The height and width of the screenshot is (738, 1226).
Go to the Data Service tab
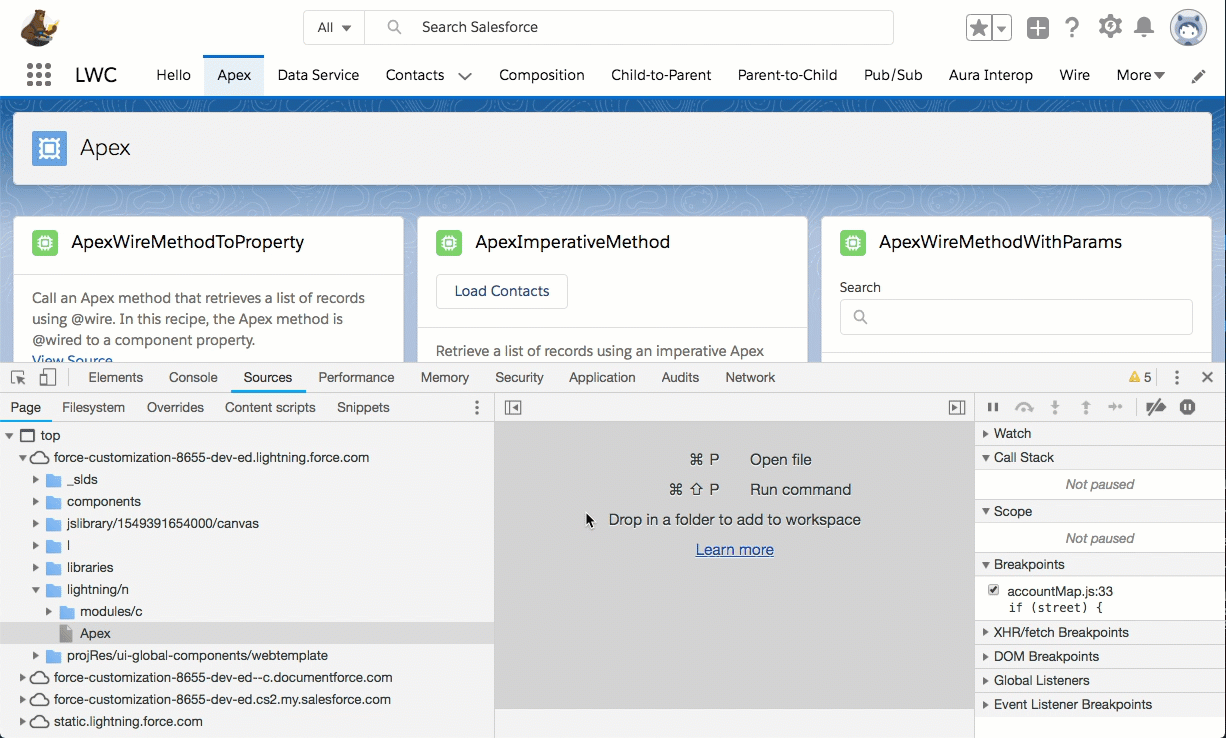(318, 75)
